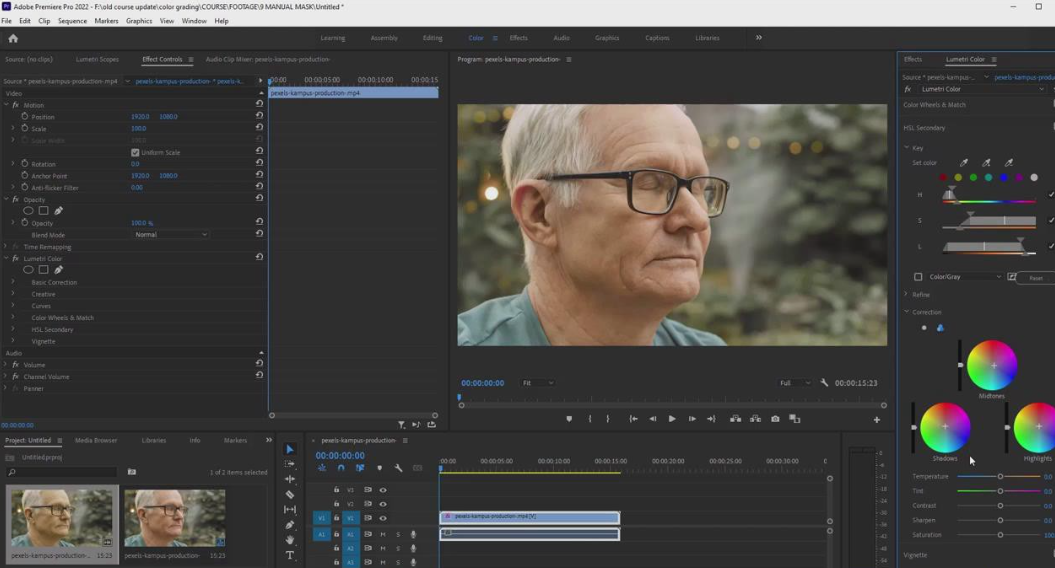Viewport: 1055px width, 568px height.
Task: Adjust the Saturation slider
Action: 998,535
